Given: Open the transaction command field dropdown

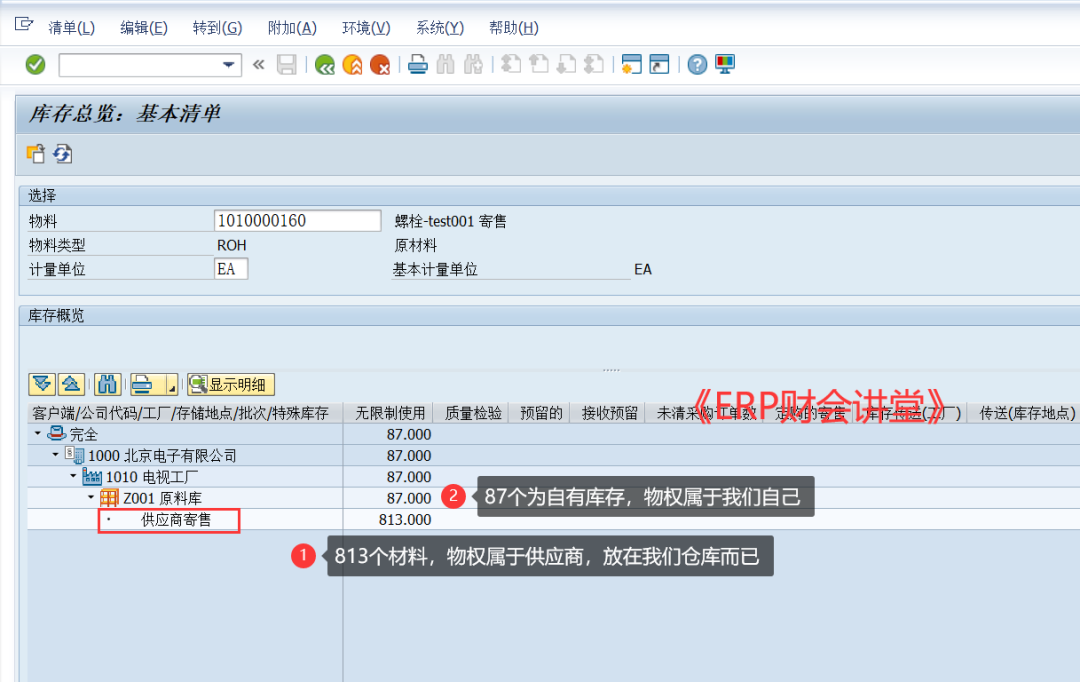Looking at the screenshot, I should tap(231, 65).
